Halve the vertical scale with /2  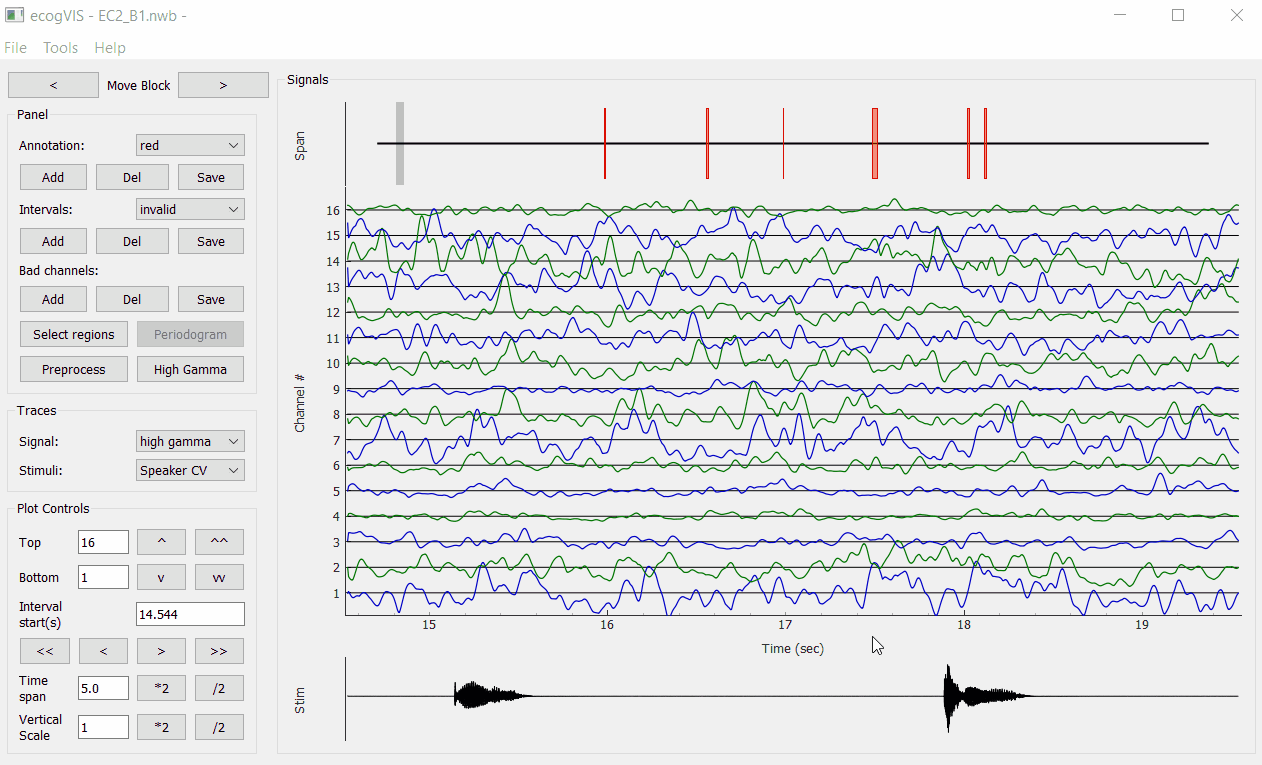(x=219, y=727)
